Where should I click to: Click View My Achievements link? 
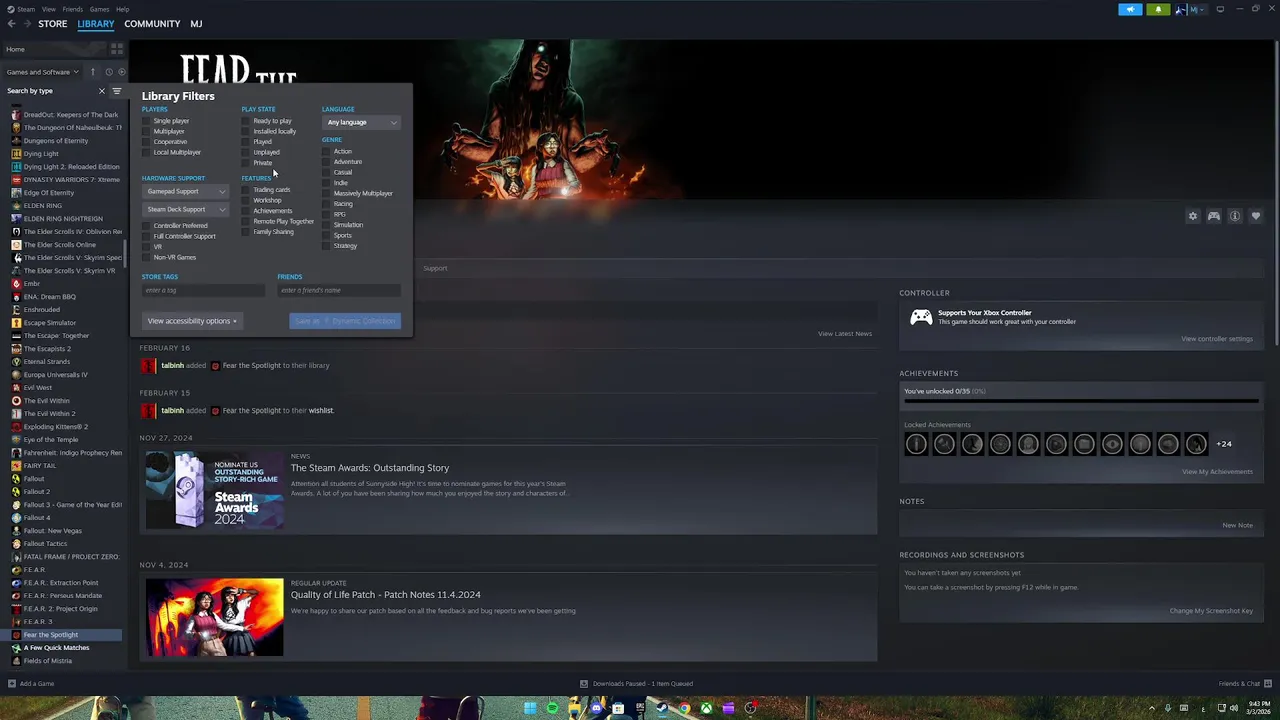click(1217, 472)
